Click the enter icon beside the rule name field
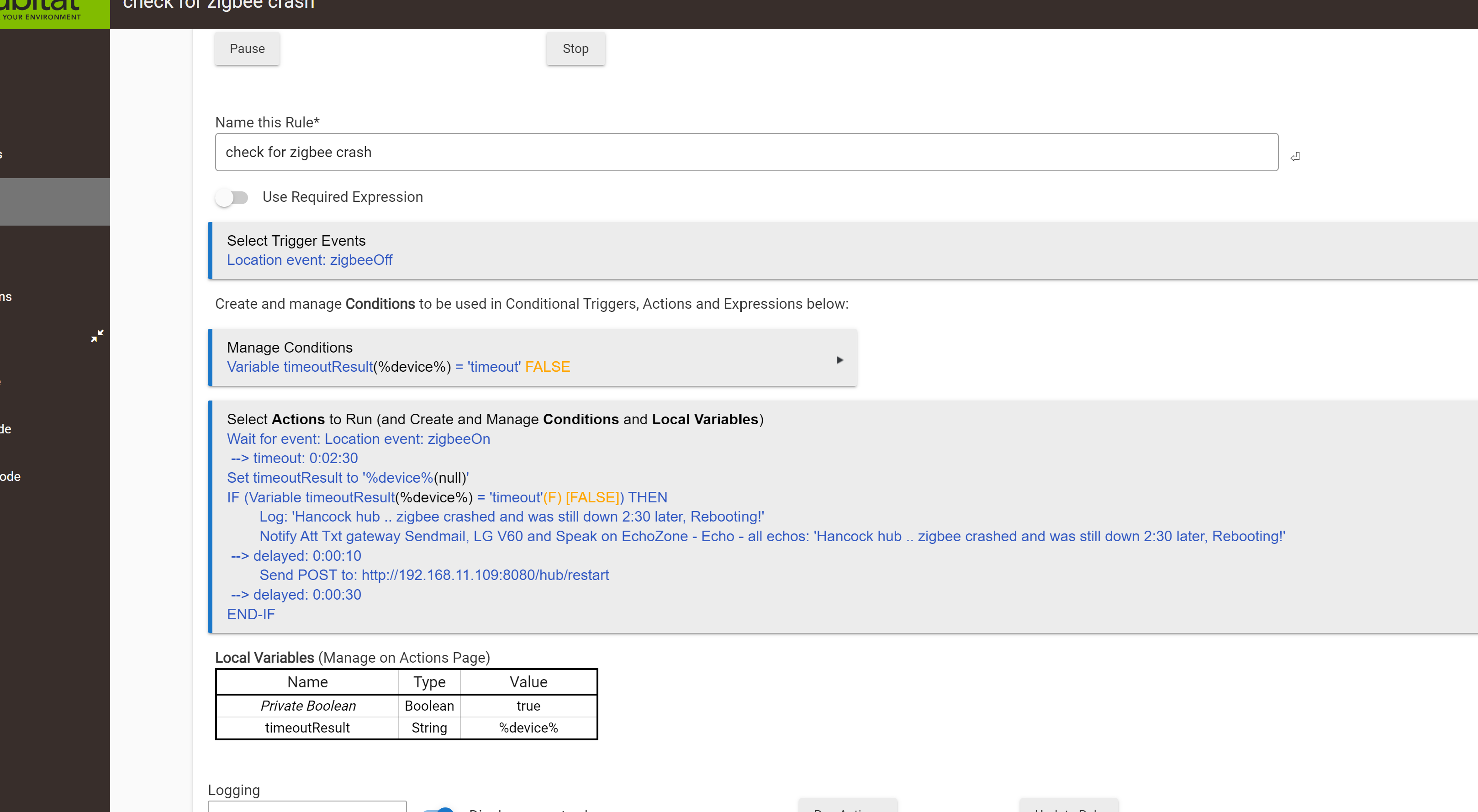The width and height of the screenshot is (1478, 812). [x=1295, y=157]
